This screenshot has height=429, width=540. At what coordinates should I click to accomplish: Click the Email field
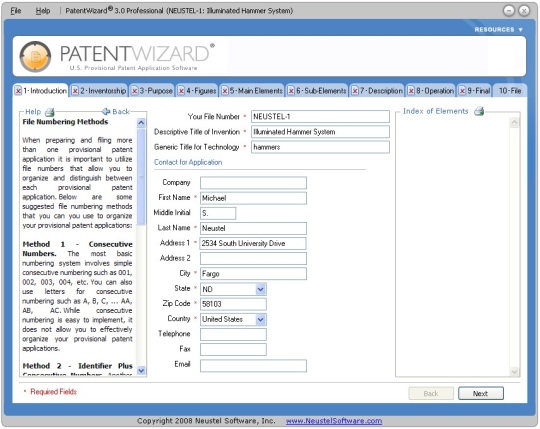(253, 366)
